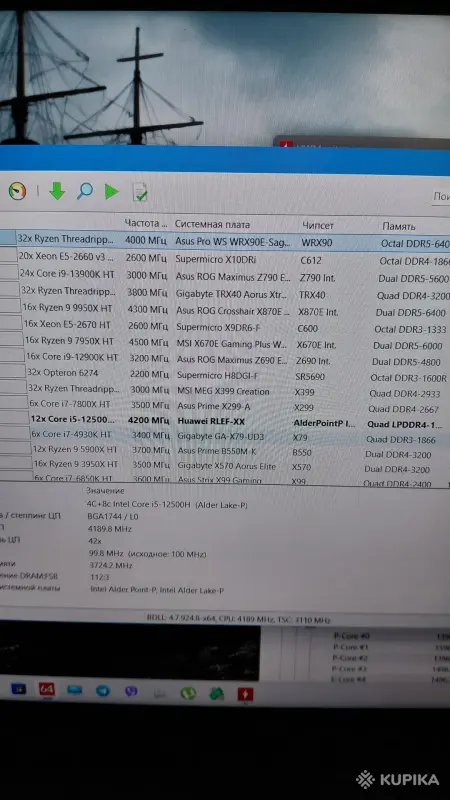The image size is (450, 800).
Task: Open AIDA64 red '64' taskbar icon
Action: (x=46, y=689)
